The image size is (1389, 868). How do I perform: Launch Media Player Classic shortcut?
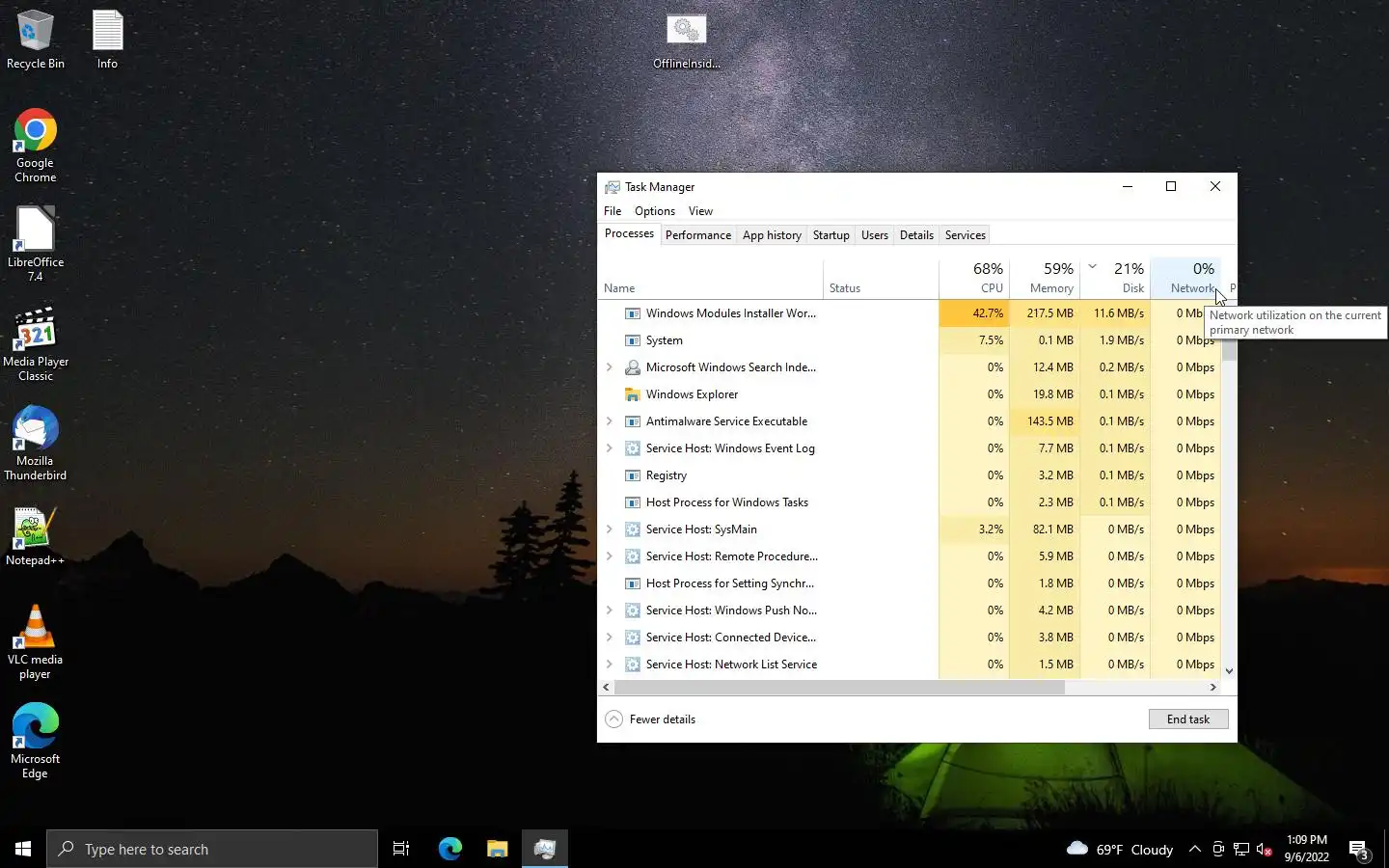click(x=35, y=344)
